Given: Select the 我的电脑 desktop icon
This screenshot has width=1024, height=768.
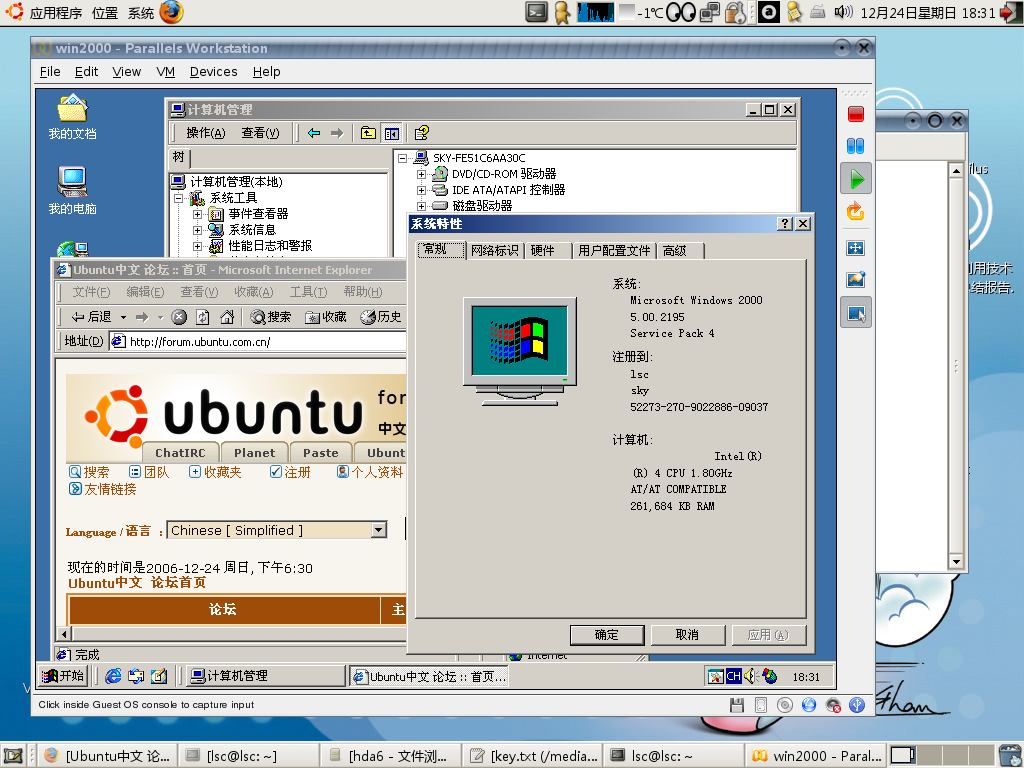Looking at the screenshot, I should tap(72, 191).
